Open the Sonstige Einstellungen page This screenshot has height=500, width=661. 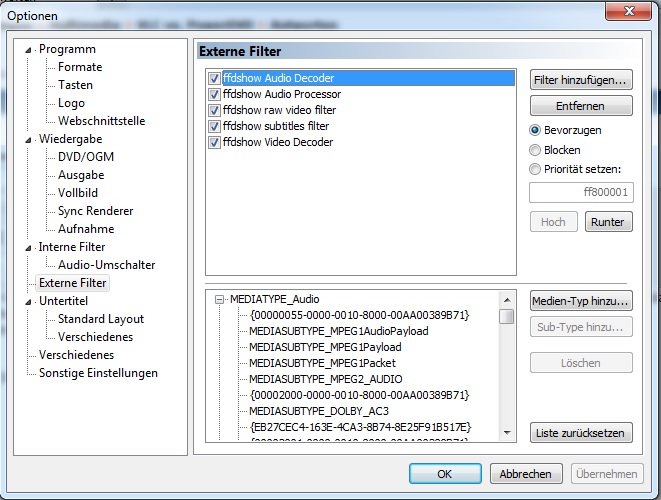[98, 373]
